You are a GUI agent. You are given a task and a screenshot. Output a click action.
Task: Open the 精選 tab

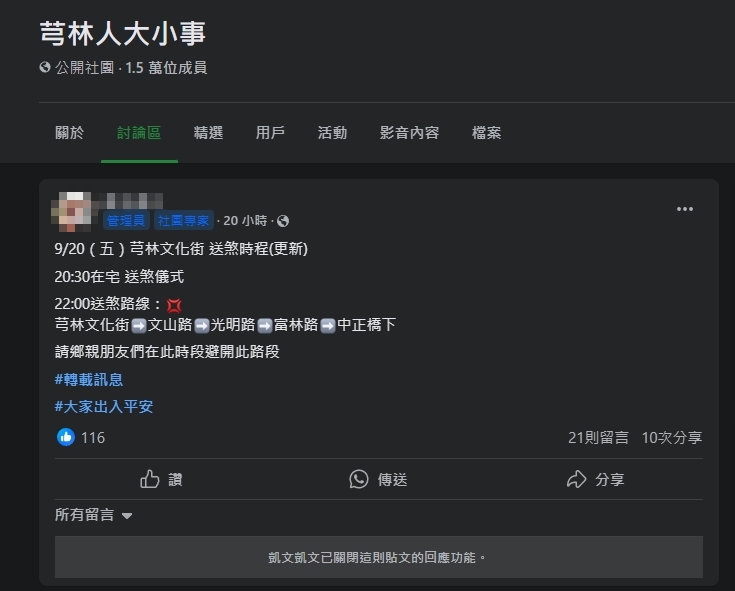tap(208, 133)
